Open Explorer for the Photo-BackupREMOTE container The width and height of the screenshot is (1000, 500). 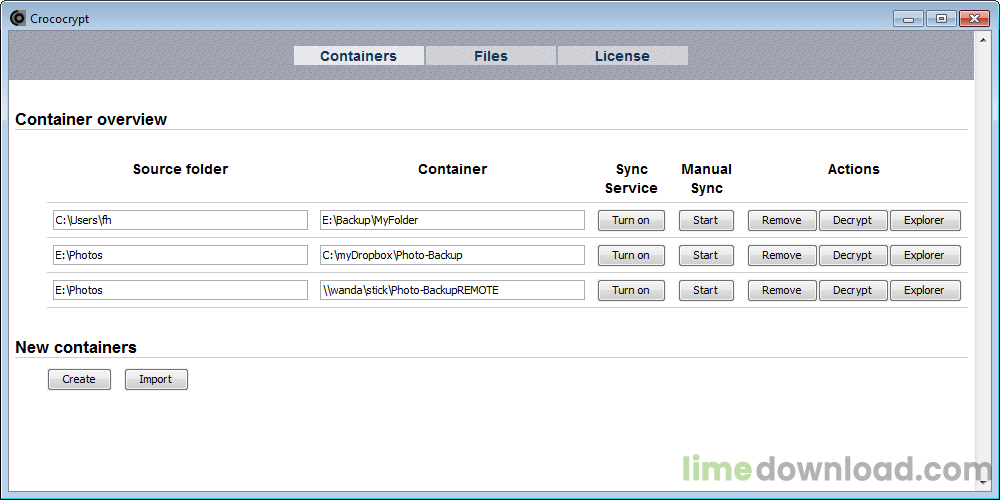(x=925, y=290)
